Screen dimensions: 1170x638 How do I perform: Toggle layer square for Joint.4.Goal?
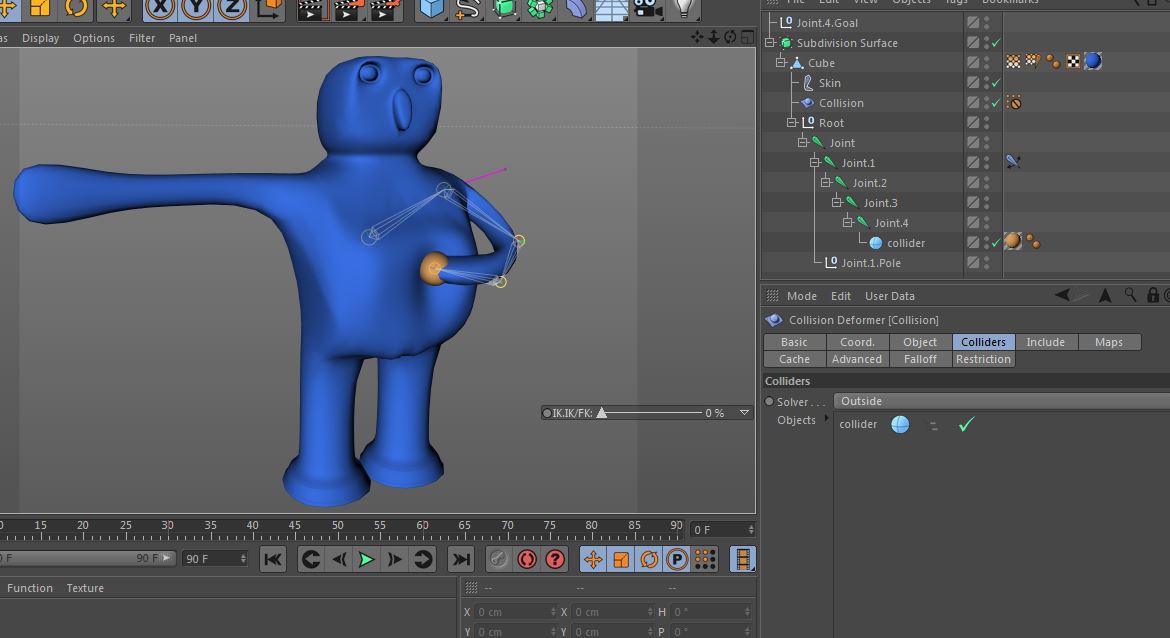coord(973,23)
